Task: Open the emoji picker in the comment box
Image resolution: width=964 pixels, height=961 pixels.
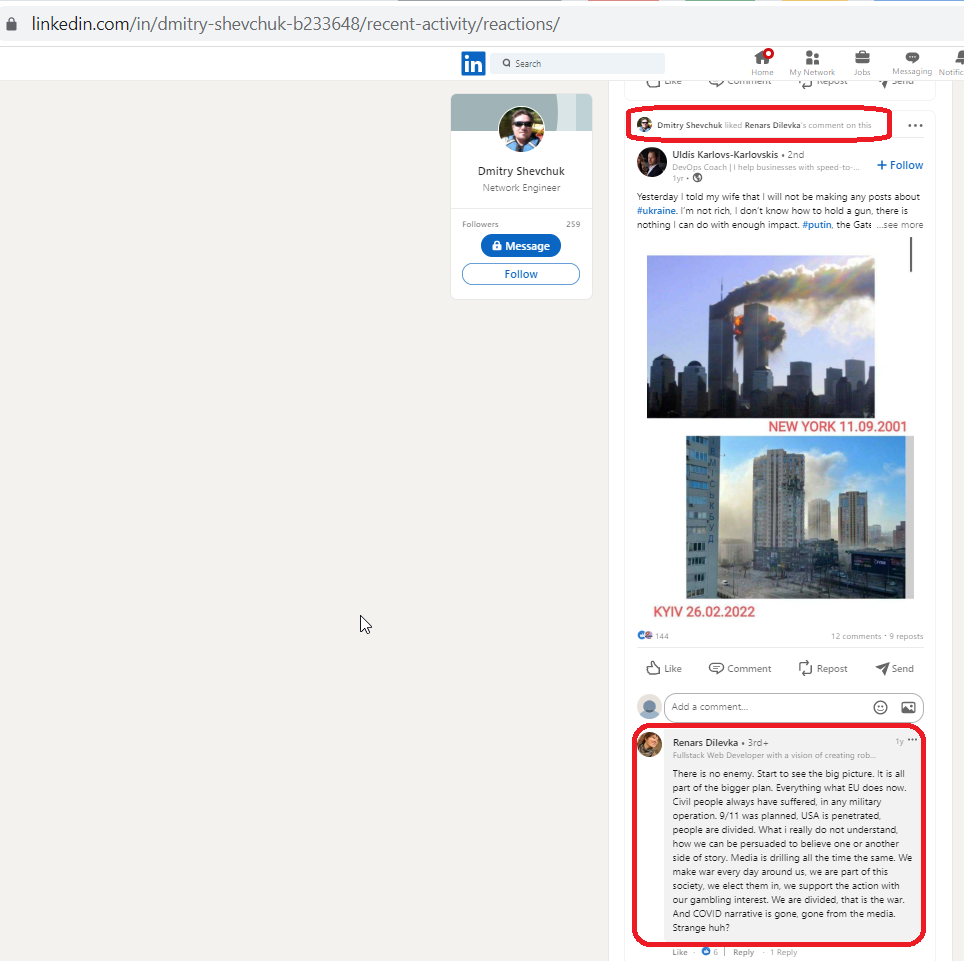Action: [x=880, y=708]
